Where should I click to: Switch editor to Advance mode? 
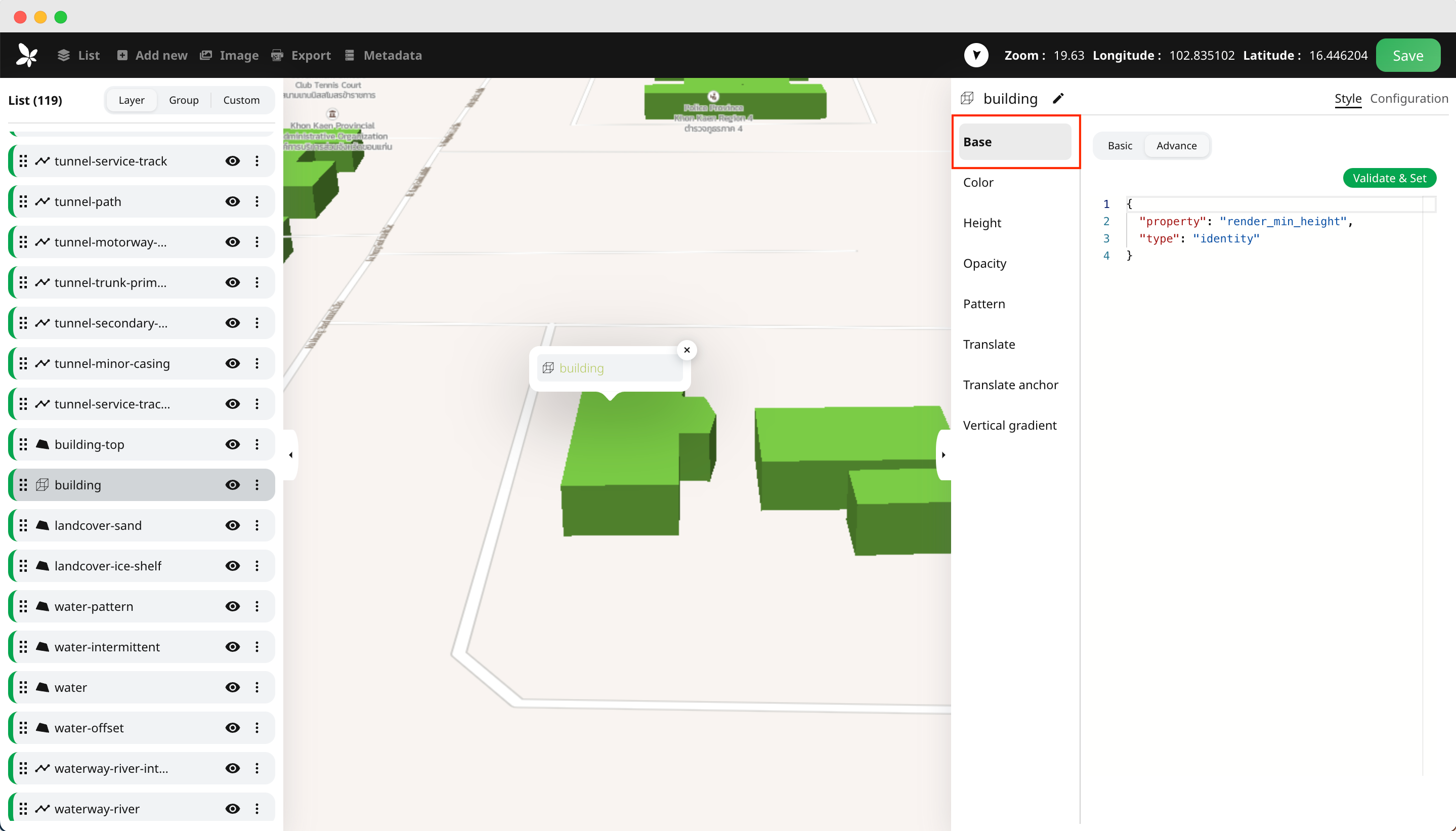tap(1176, 146)
